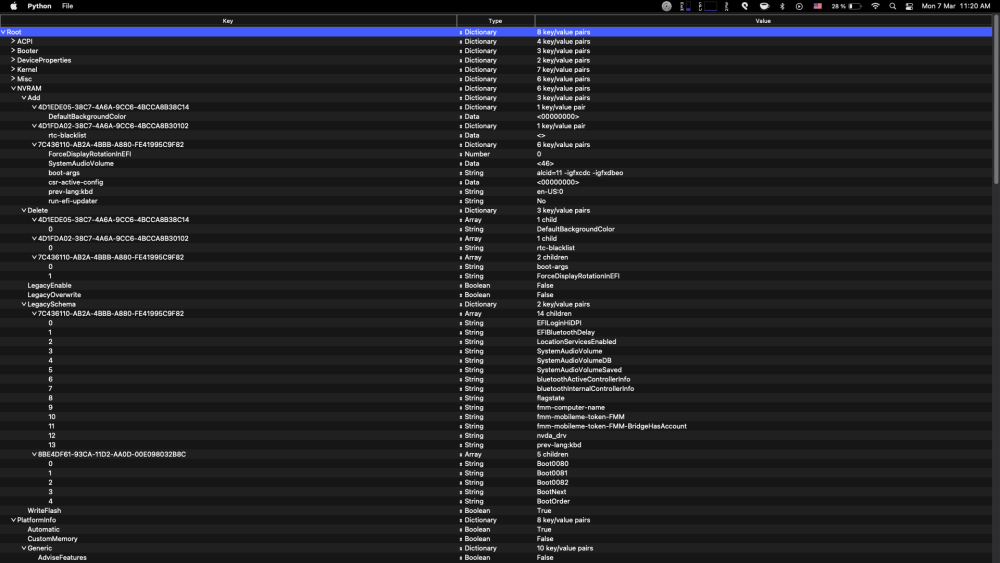
Task: Select the boot-args value alcid=11 -igfxcdc -igfxdbeo
Action: point(580,173)
